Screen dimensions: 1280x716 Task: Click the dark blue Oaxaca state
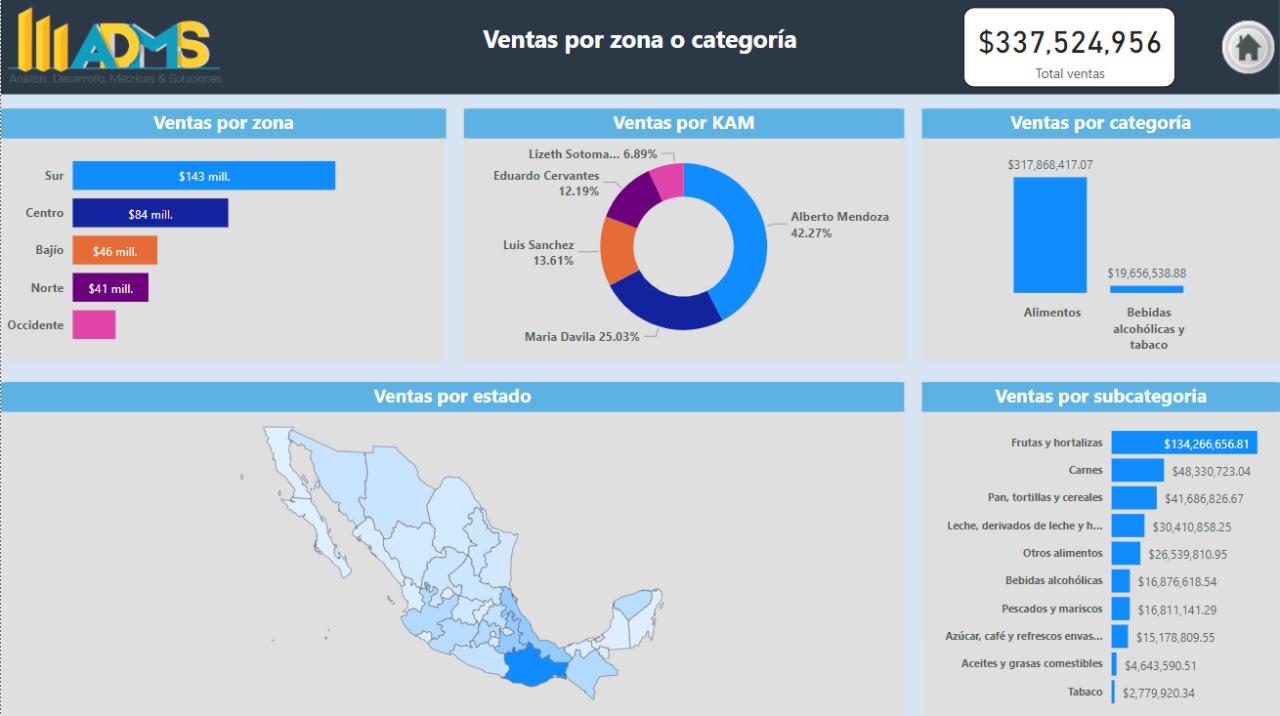533,665
